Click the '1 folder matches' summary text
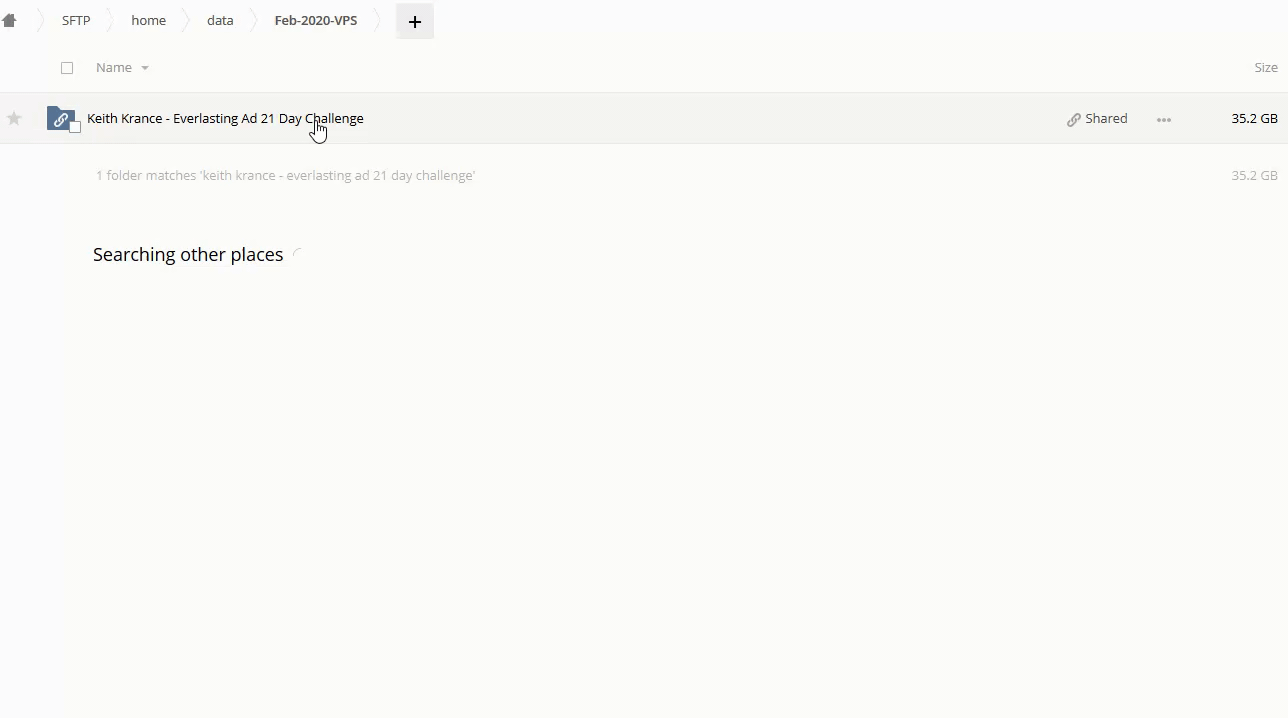The image size is (1288, 718). (x=285, y=176)
